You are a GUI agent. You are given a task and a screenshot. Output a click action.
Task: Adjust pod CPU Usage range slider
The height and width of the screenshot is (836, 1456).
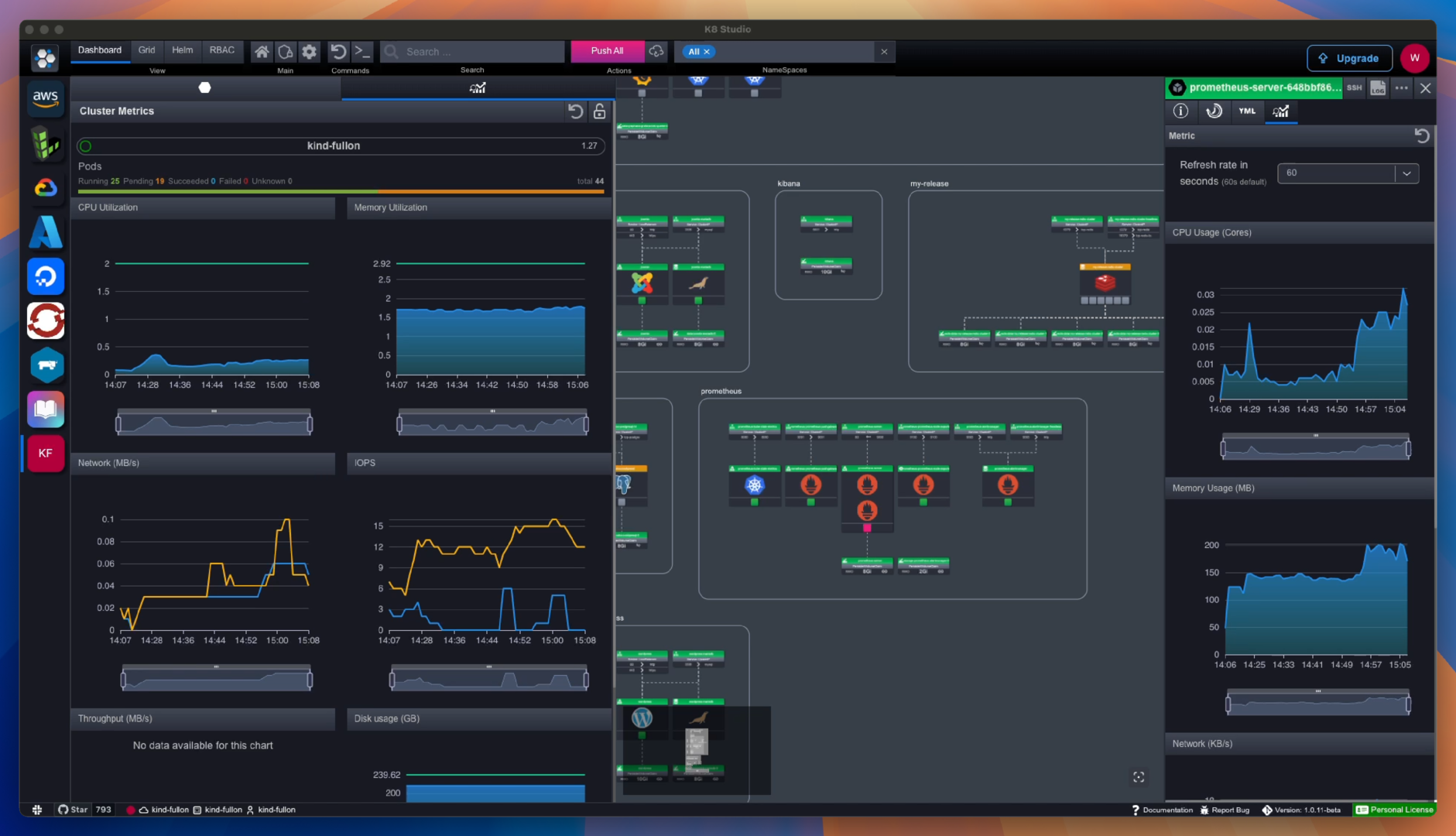[1315, 447]
